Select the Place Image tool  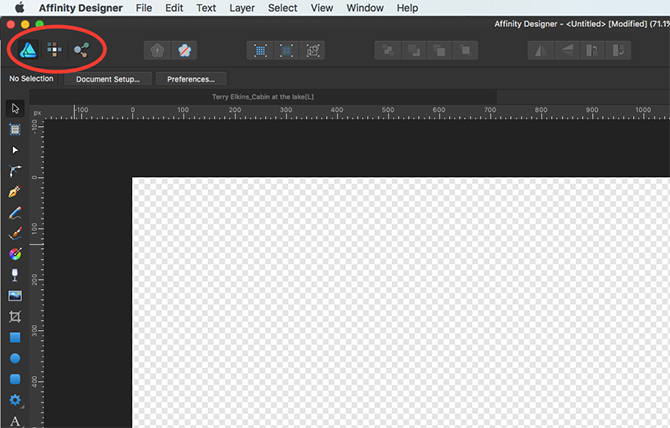tap(15, 296)
